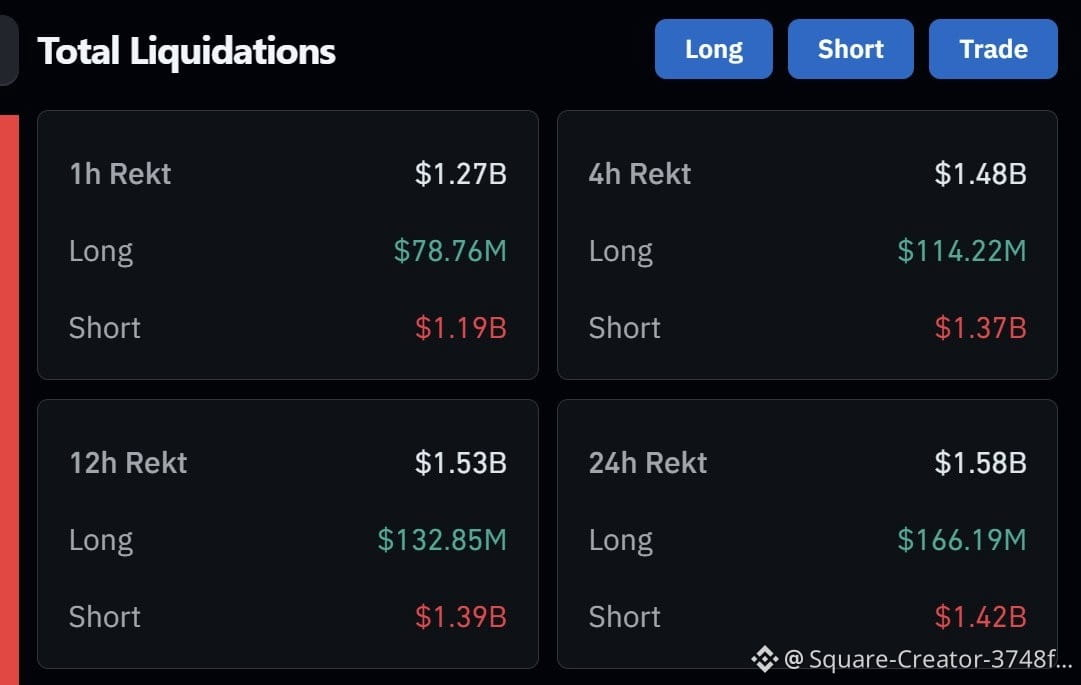Select the 1h Rekt card
This screenshot has height=685, width=1081.
point(288,245)
